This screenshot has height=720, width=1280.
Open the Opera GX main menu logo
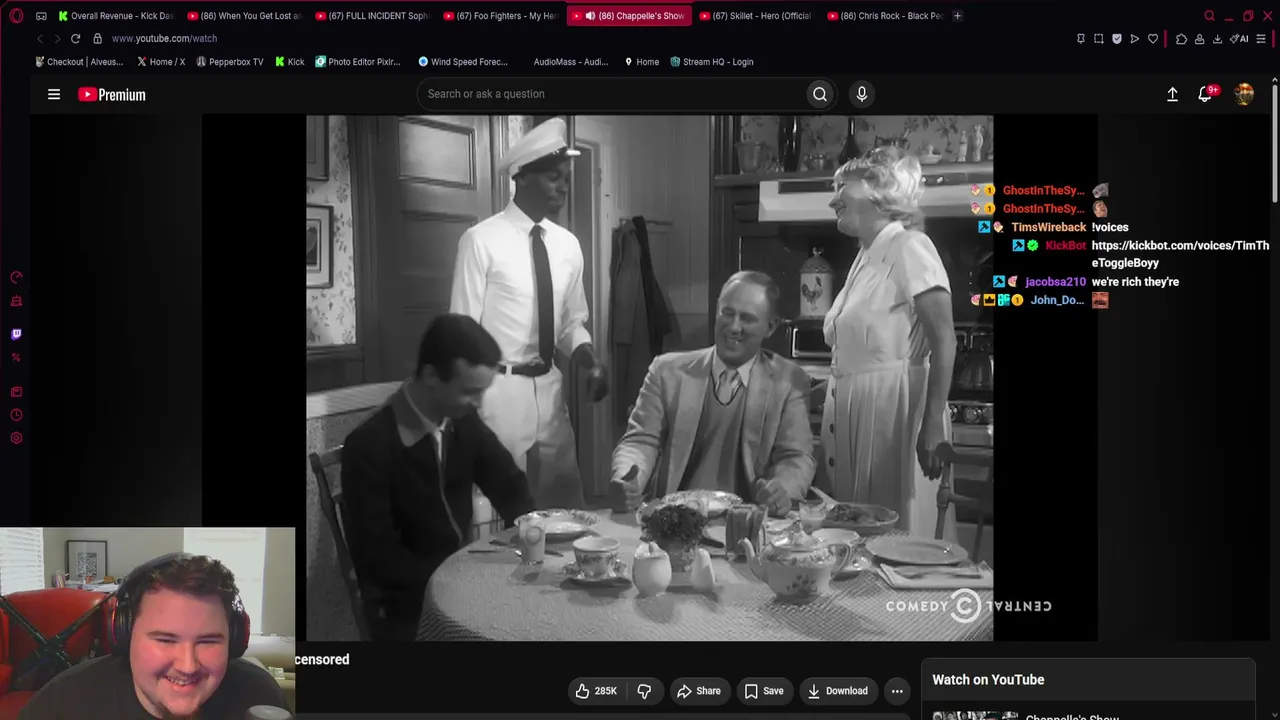[16, 16]
